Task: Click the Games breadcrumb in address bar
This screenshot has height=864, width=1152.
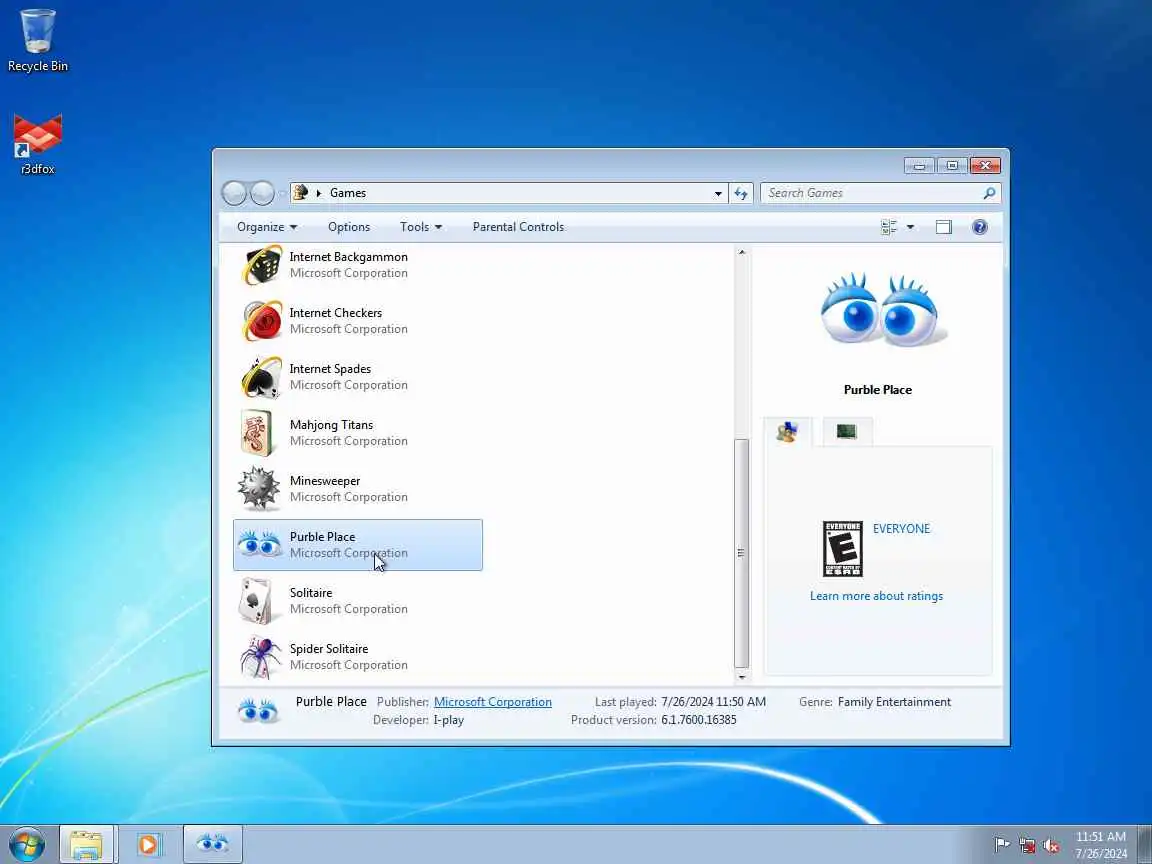Action: click(348, 193)
